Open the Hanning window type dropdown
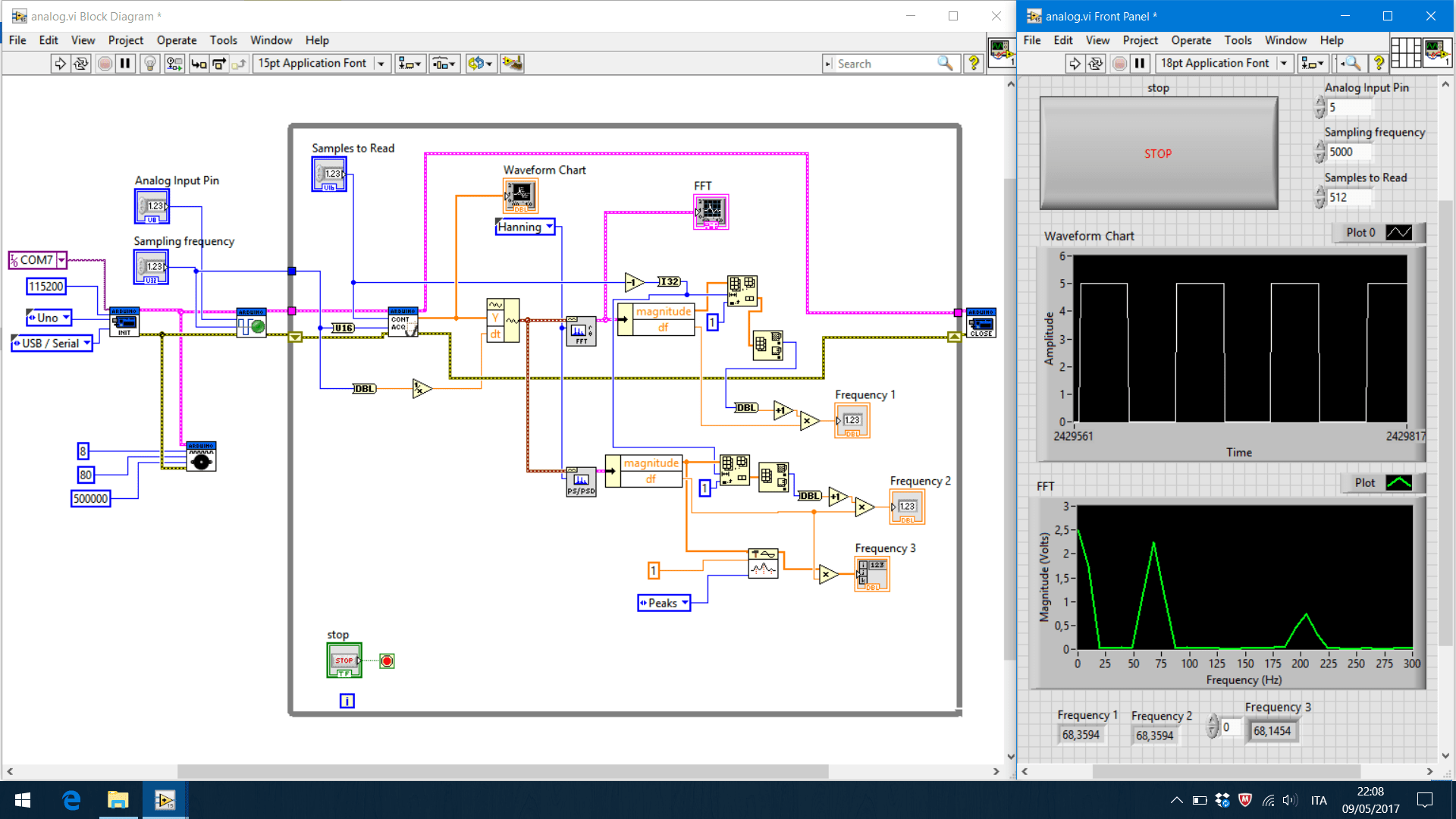Screen dimensions: 1456x819 pyautogui.click(x=549, y=227)
